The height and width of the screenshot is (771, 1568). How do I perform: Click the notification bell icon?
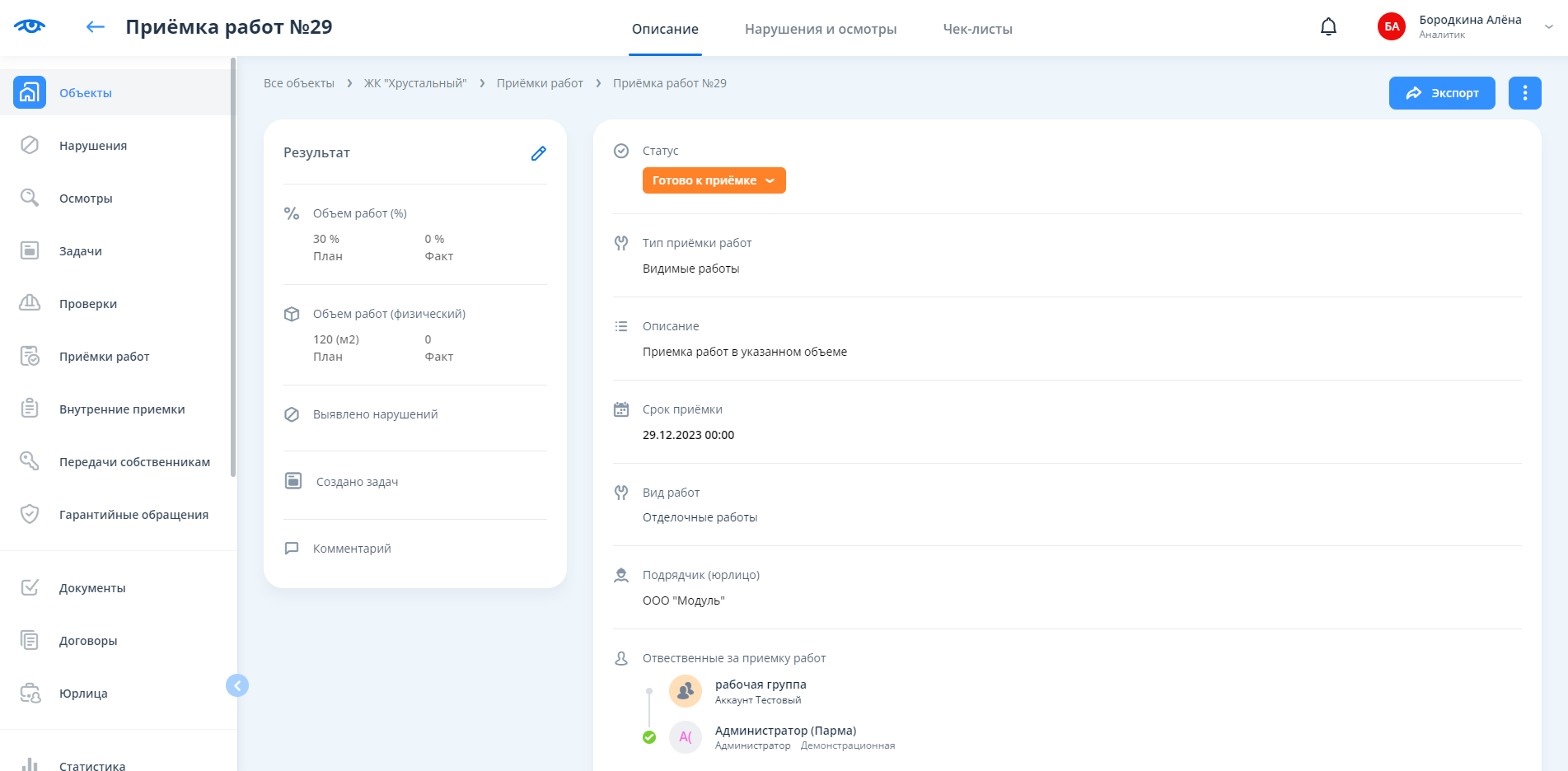coord(1328,27)
